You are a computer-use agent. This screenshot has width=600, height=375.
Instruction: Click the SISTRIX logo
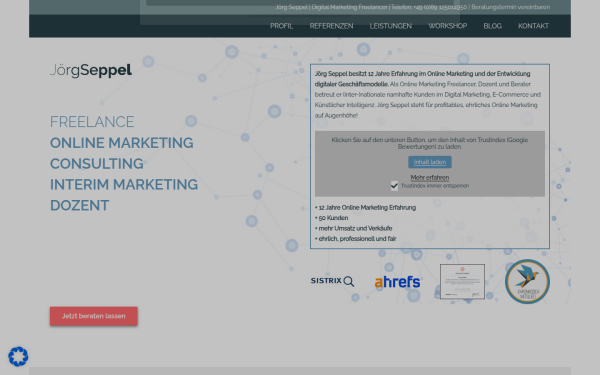[332, 281]
